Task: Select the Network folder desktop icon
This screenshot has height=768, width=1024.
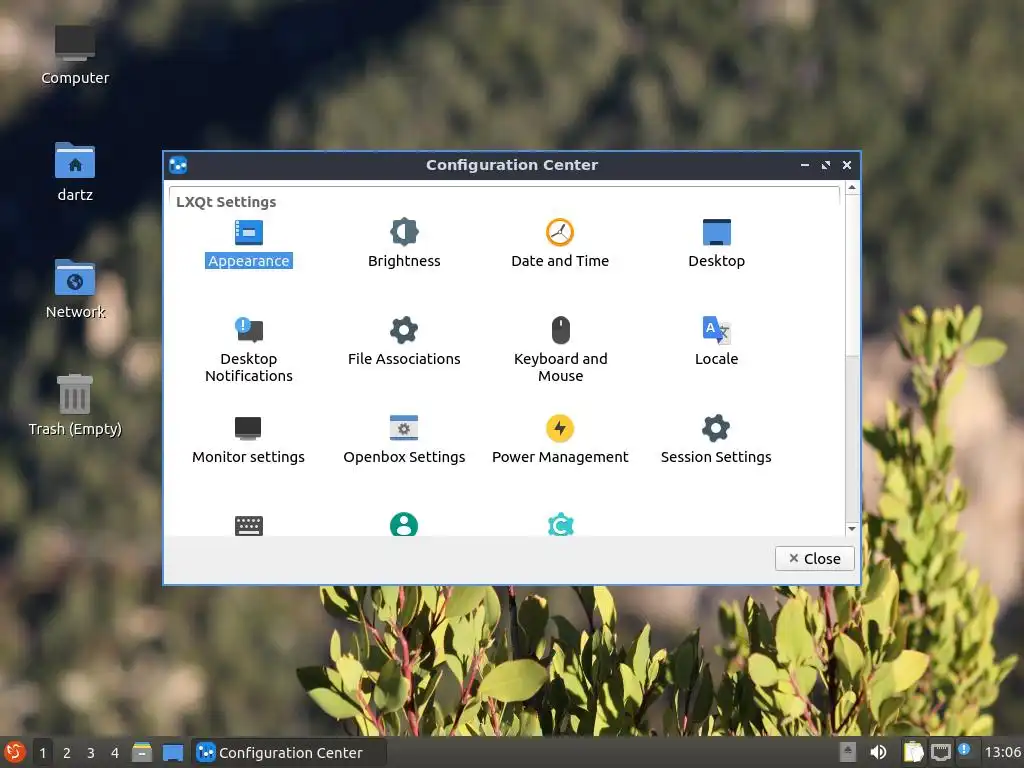Action: 74,278
